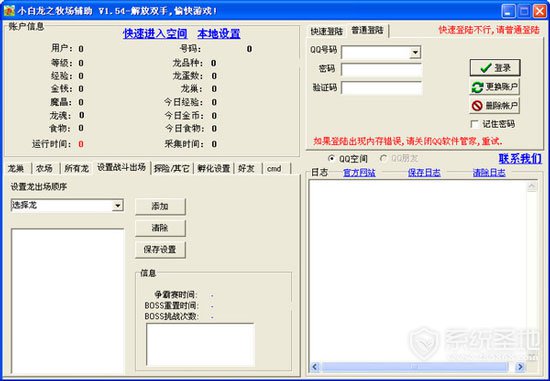Click the 清除 button
This screenshot has width=550, height=381.
[x=160, y=228]
